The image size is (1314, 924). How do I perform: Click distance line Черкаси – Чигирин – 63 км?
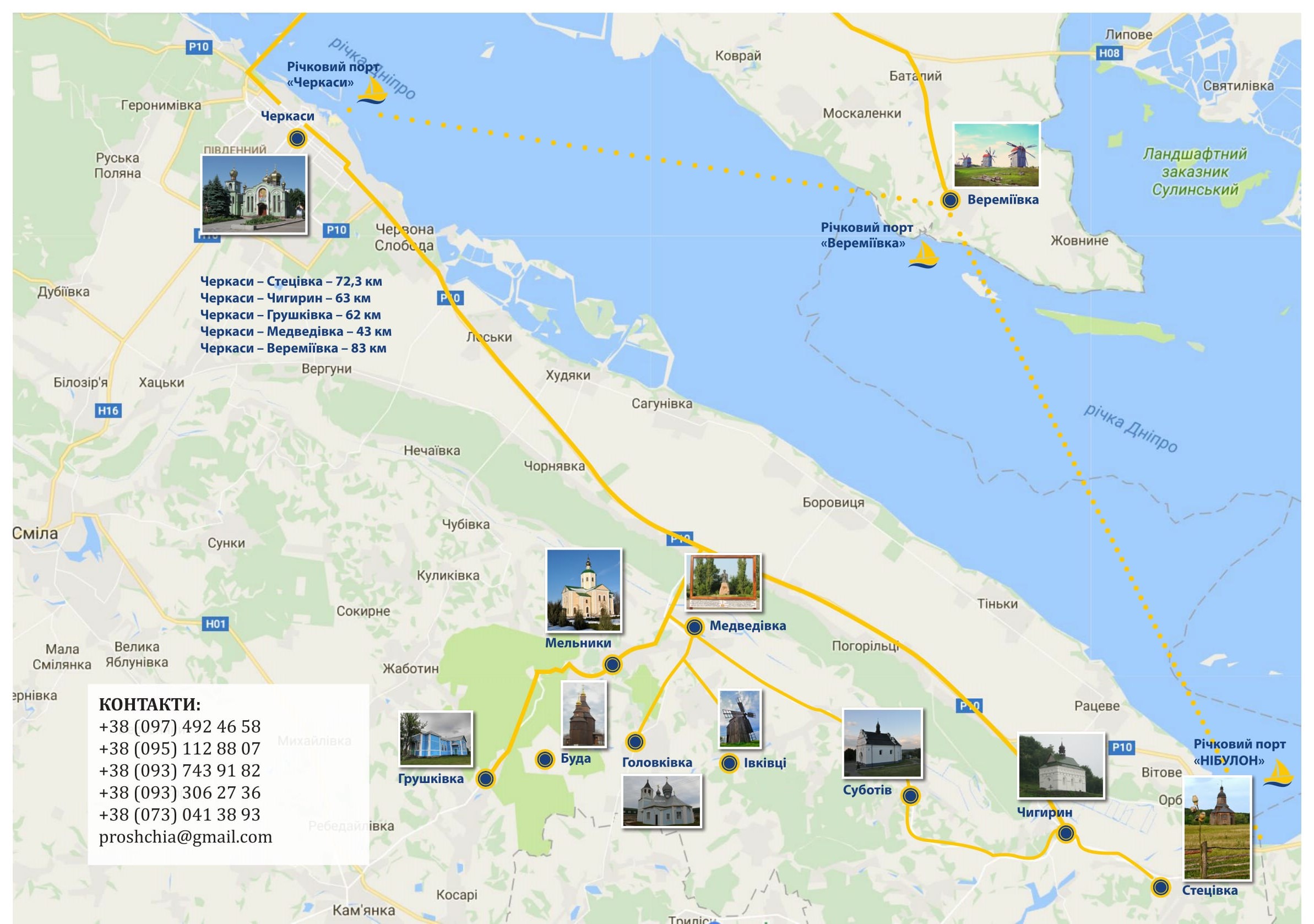(x=286, y=298)
